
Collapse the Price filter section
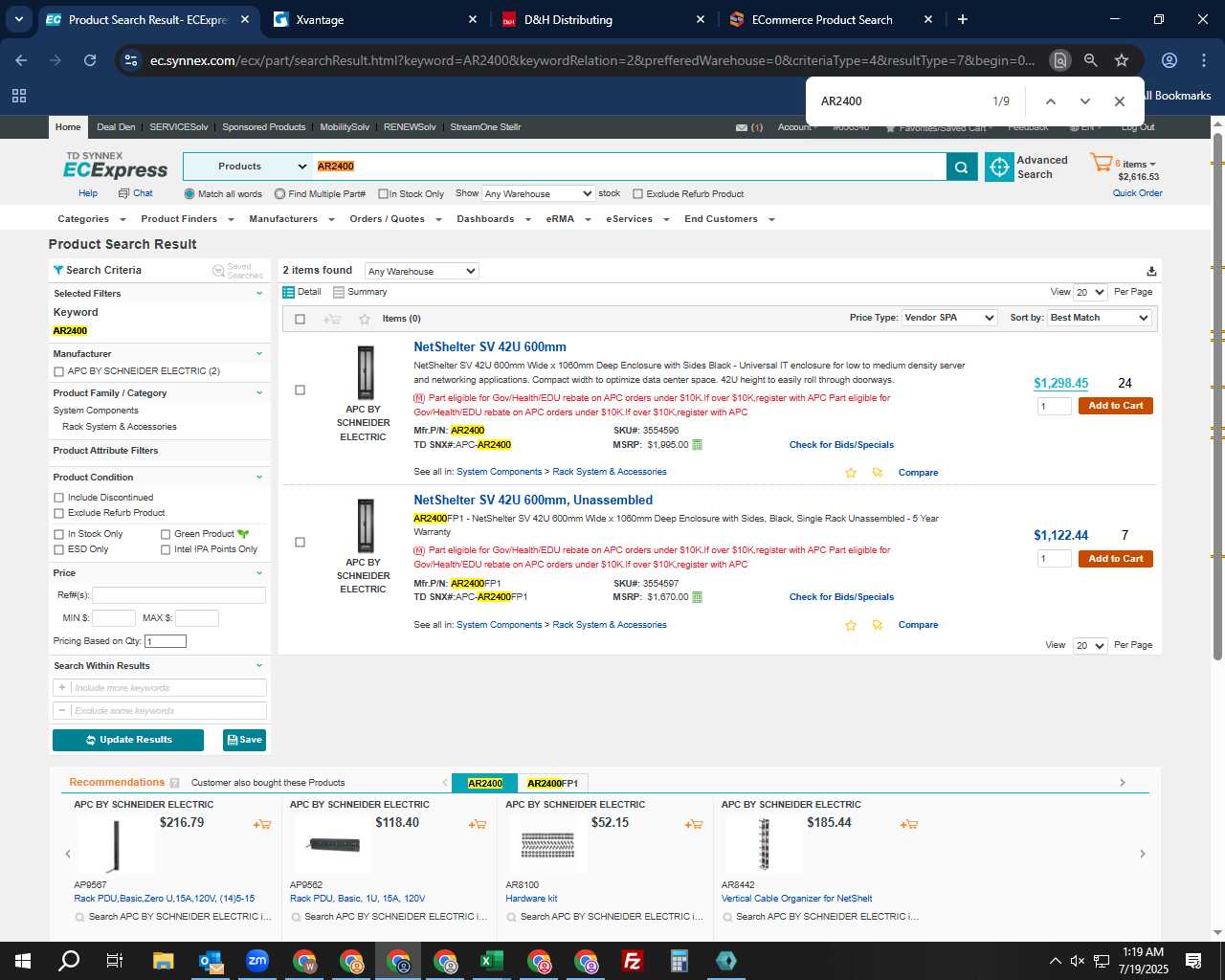pos(259,573)
